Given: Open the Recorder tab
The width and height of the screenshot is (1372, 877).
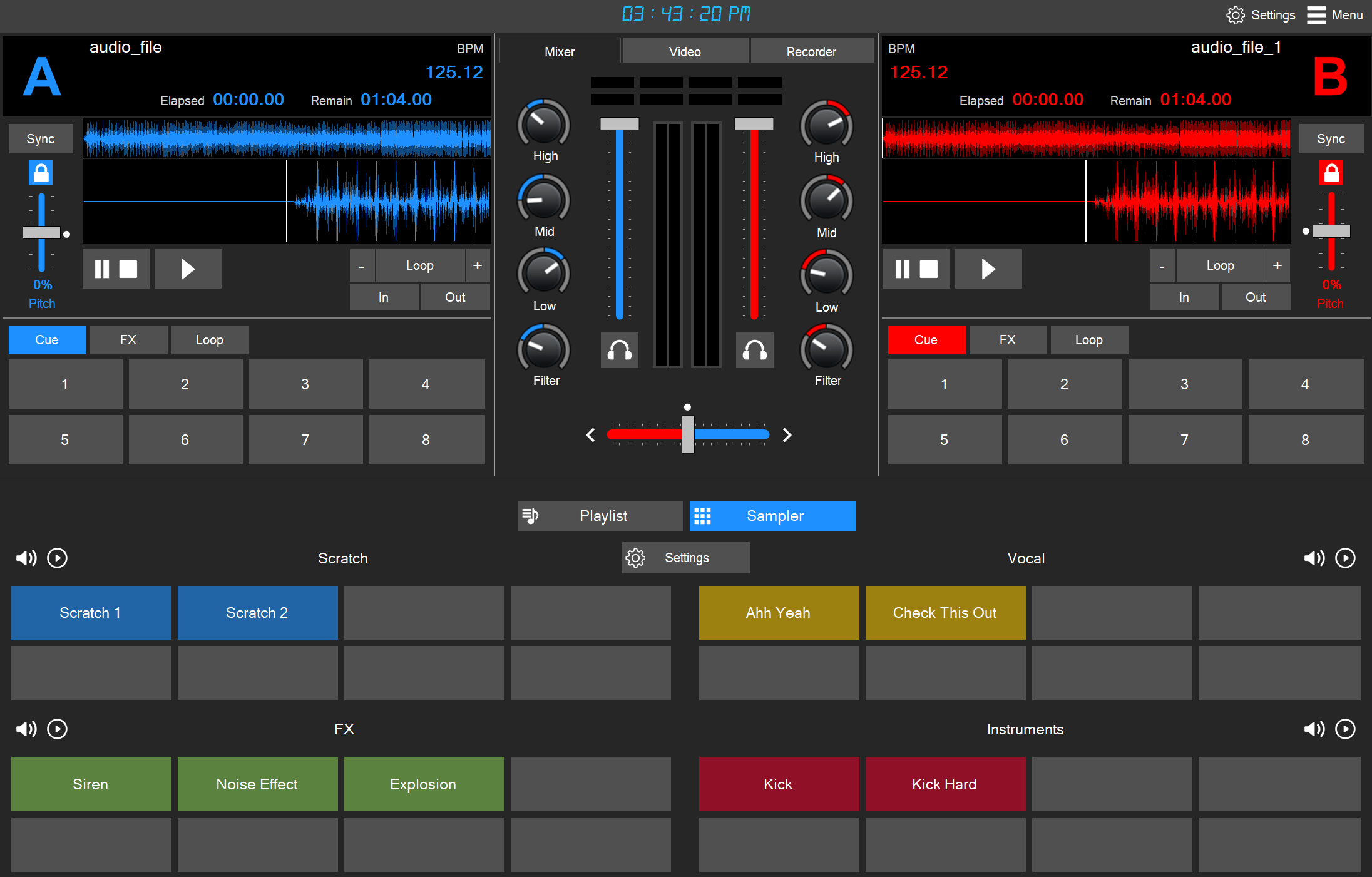Looking at the screenshot, I should [812, 51].
